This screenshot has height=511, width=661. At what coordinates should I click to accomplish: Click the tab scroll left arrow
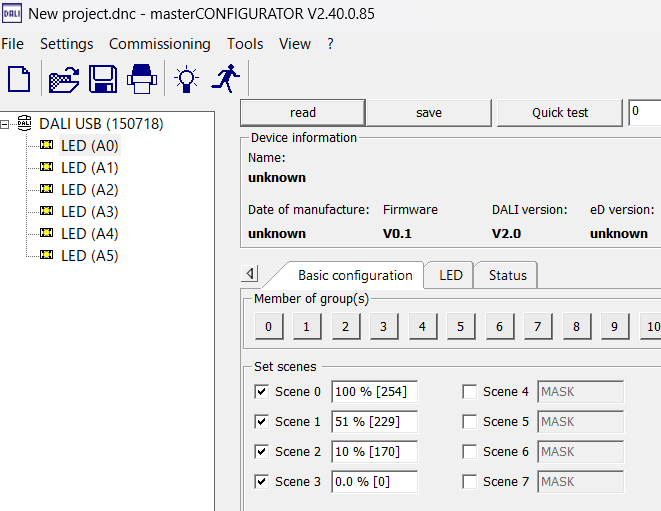(x=250, y=274)
